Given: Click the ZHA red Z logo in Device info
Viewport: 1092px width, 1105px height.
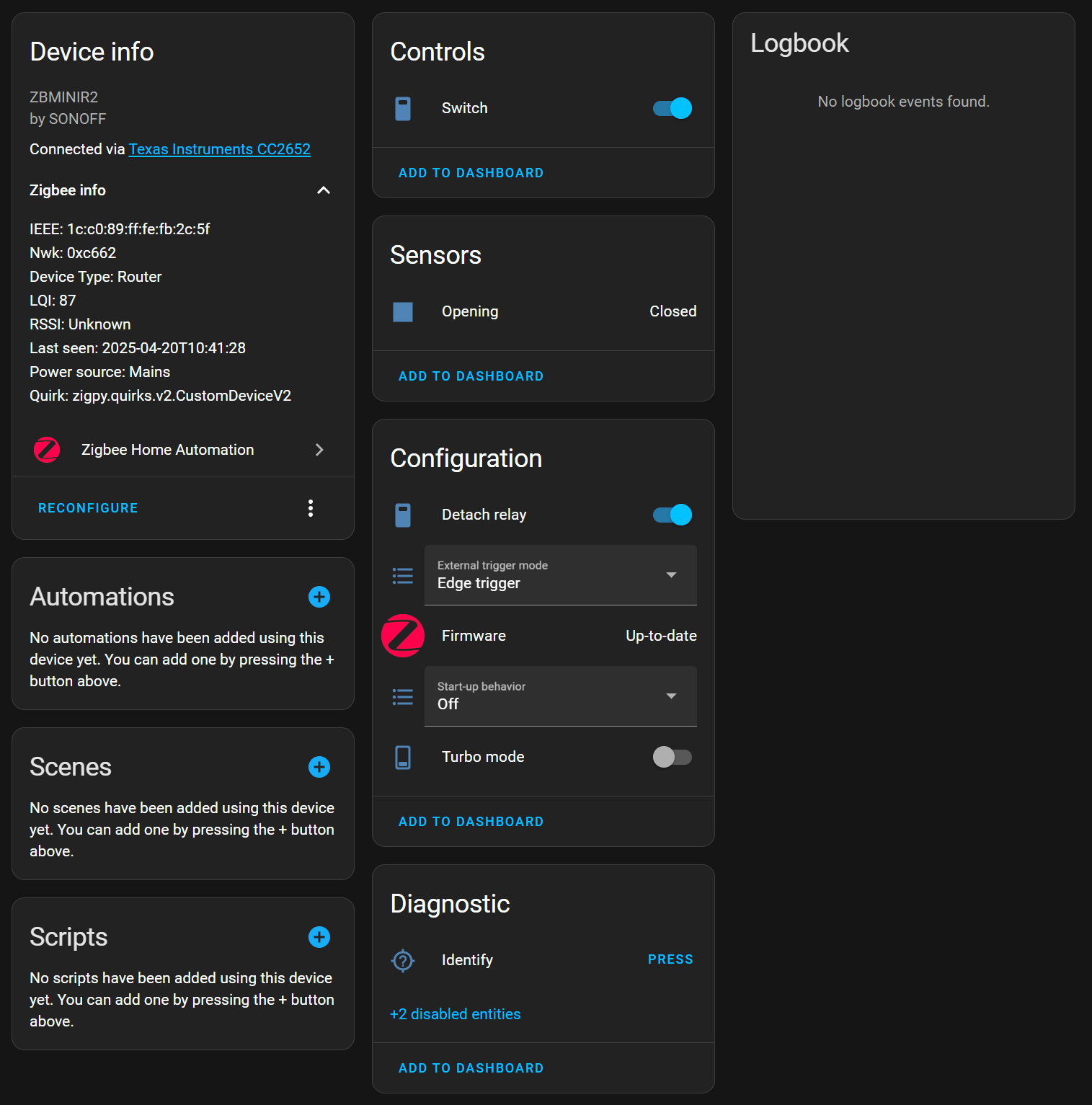Looking at the screenshot, I should point(47,449).
